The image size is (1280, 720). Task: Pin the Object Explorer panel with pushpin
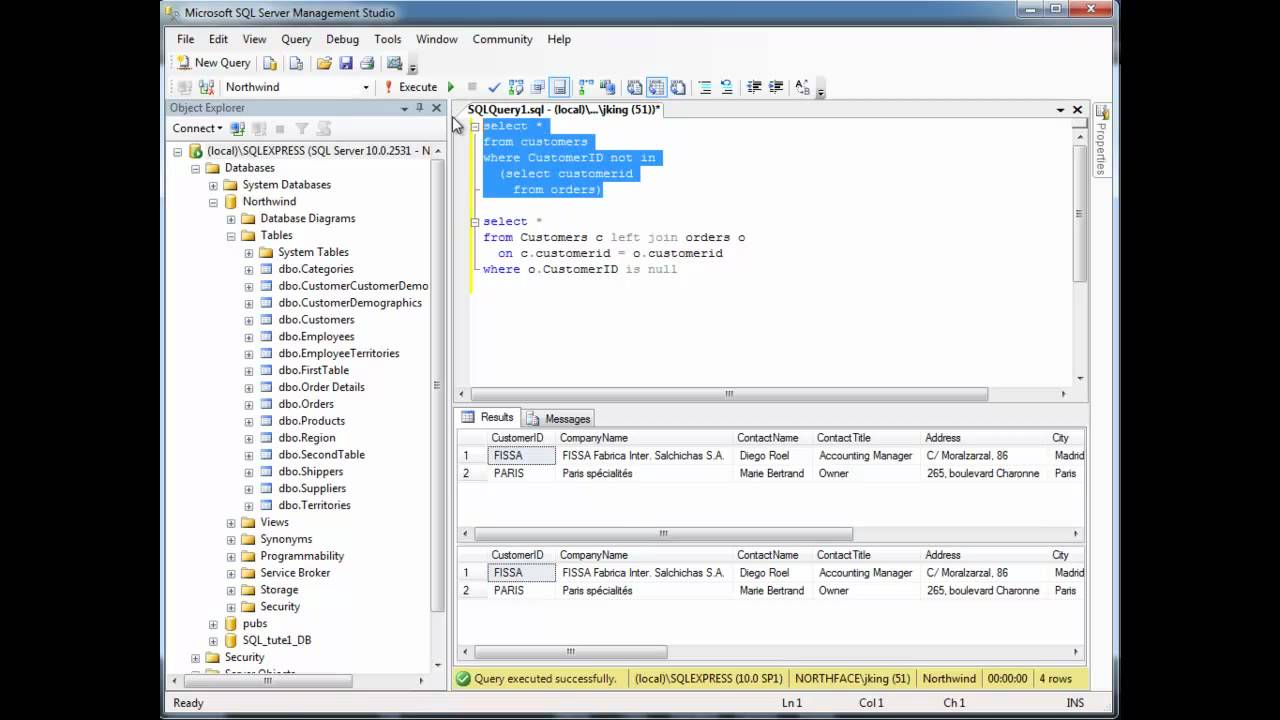[420, 108]
